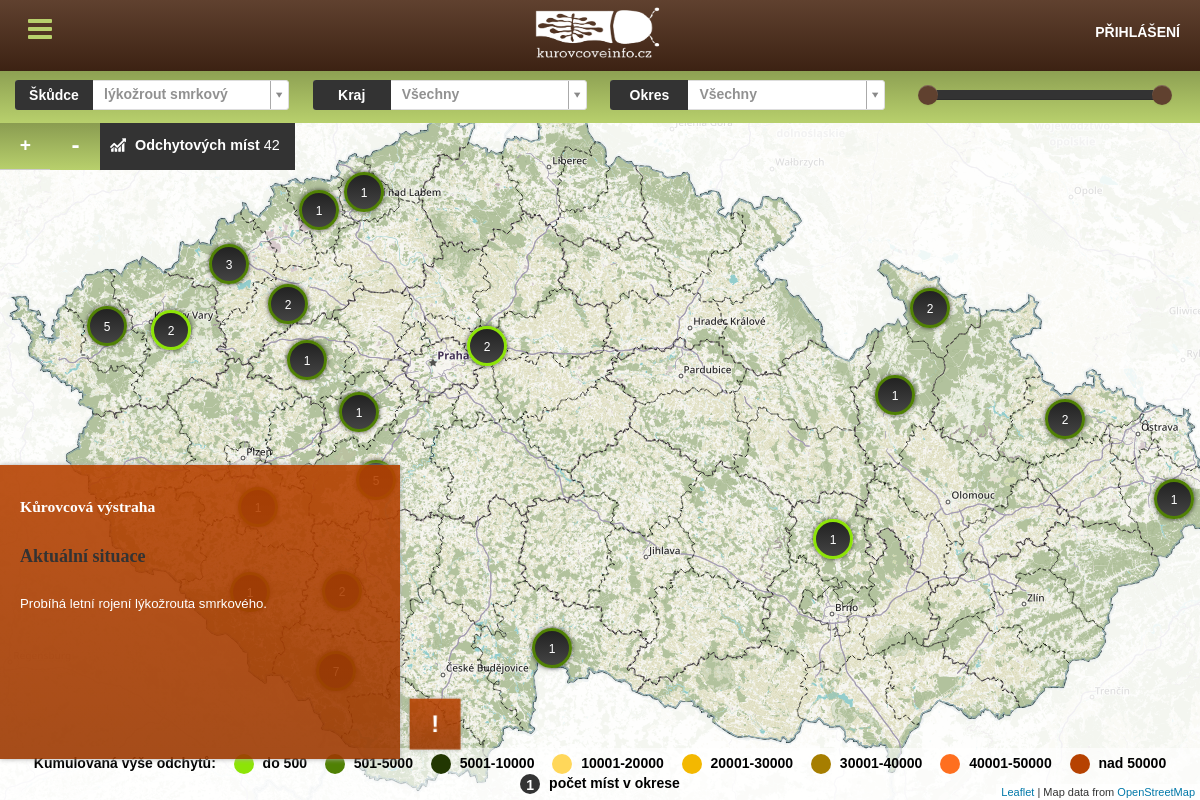1200x800 pixels.
Task: Click the Probíhá letní rojení text
Action: coord(143,603)
